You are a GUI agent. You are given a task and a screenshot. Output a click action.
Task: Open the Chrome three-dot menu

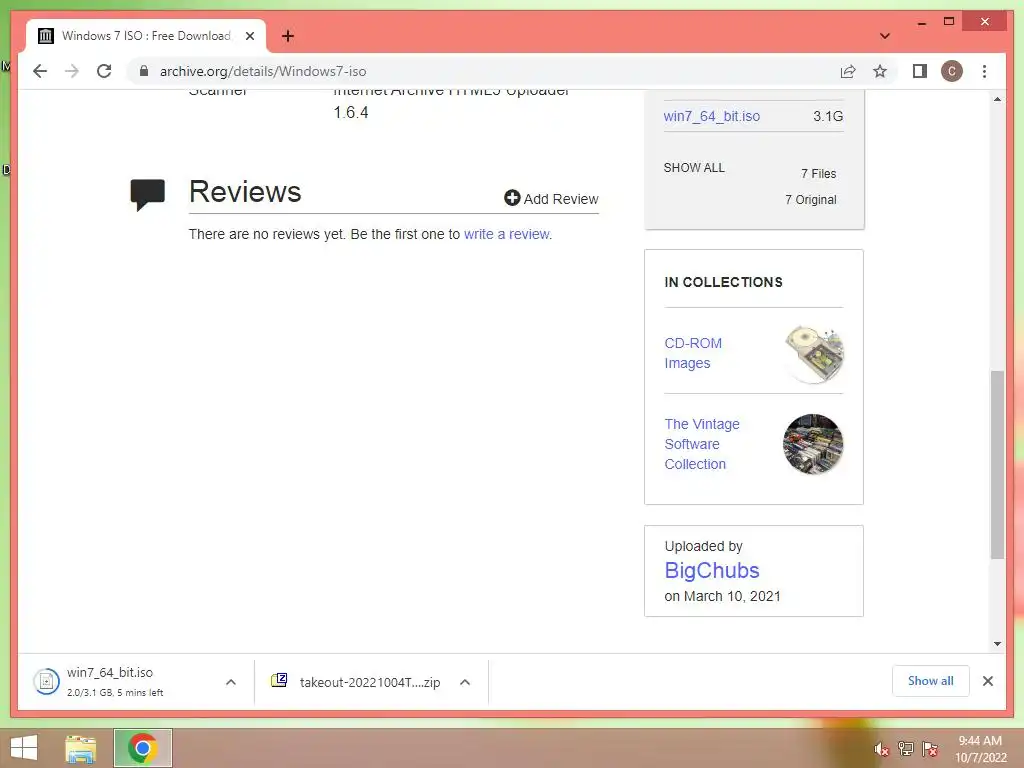(x=984, y=71)
